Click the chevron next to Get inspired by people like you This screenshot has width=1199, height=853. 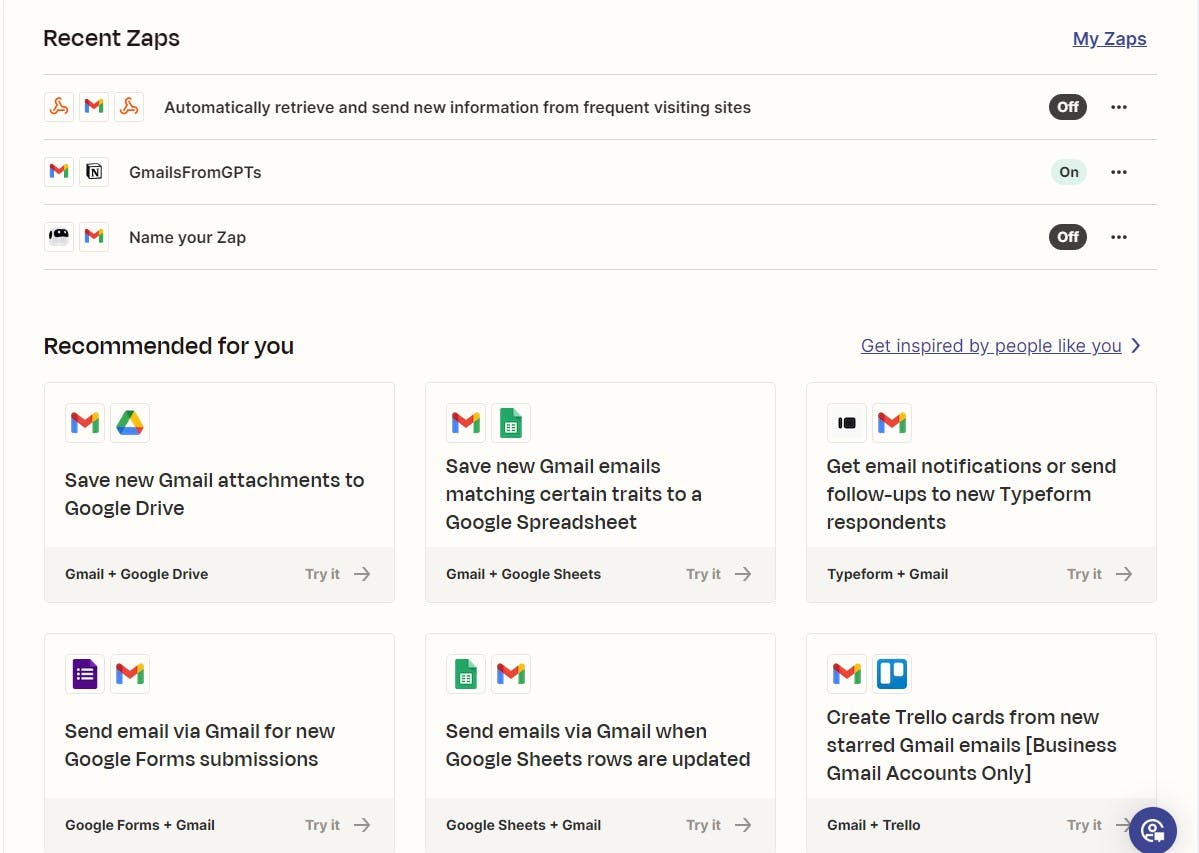click(x=1136, y=345)
